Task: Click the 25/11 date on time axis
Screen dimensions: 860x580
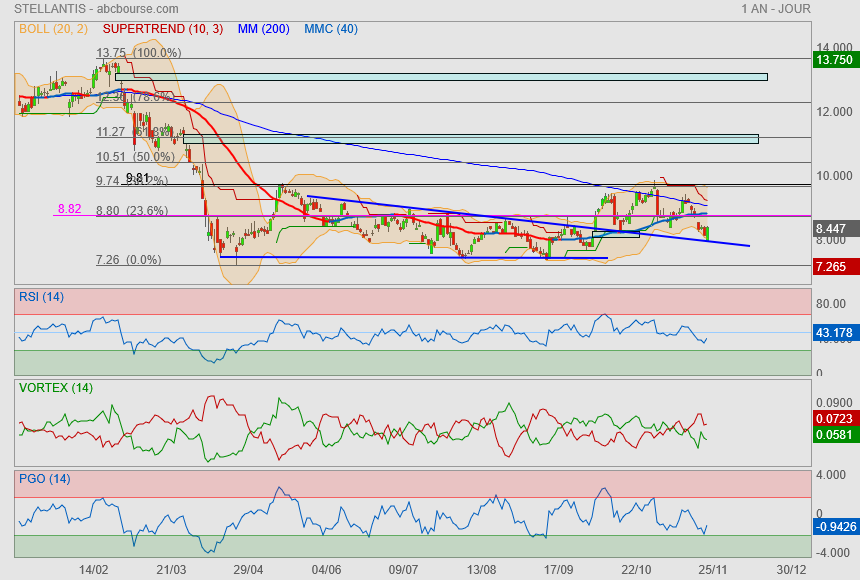Action: (712, 568)
